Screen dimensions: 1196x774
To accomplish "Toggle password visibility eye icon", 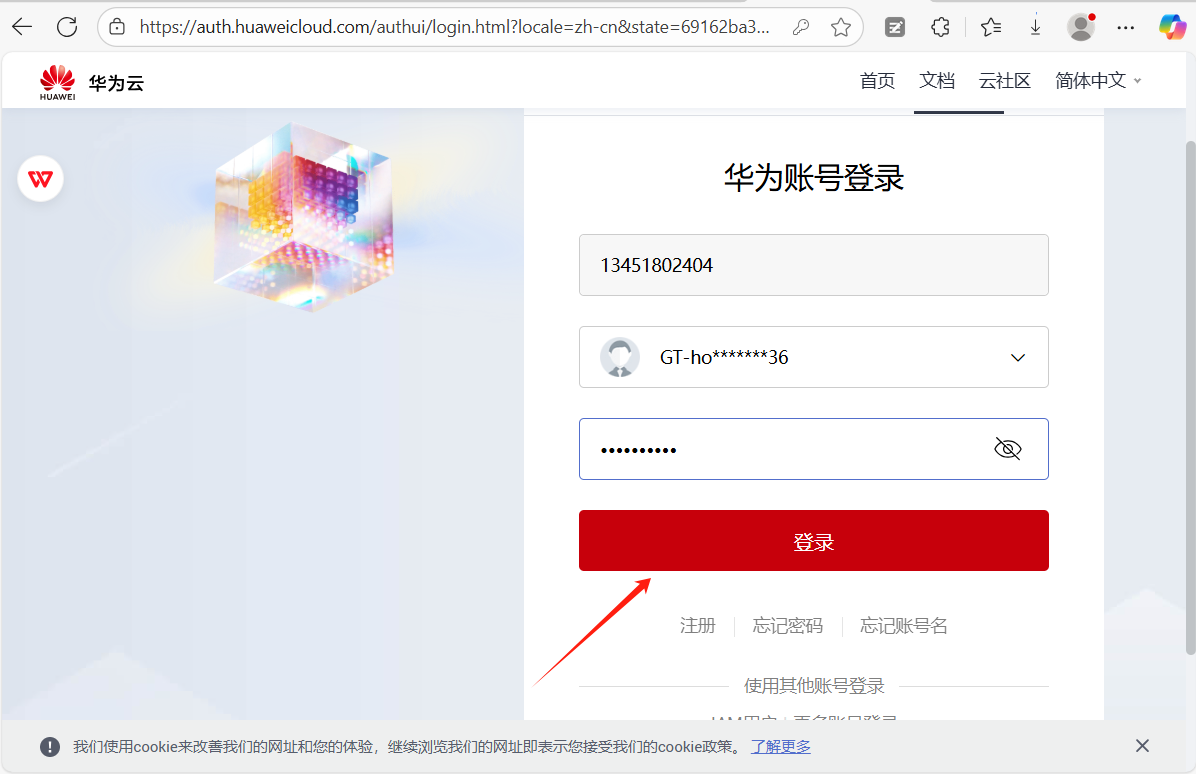I will click(x=1008, y=449).
